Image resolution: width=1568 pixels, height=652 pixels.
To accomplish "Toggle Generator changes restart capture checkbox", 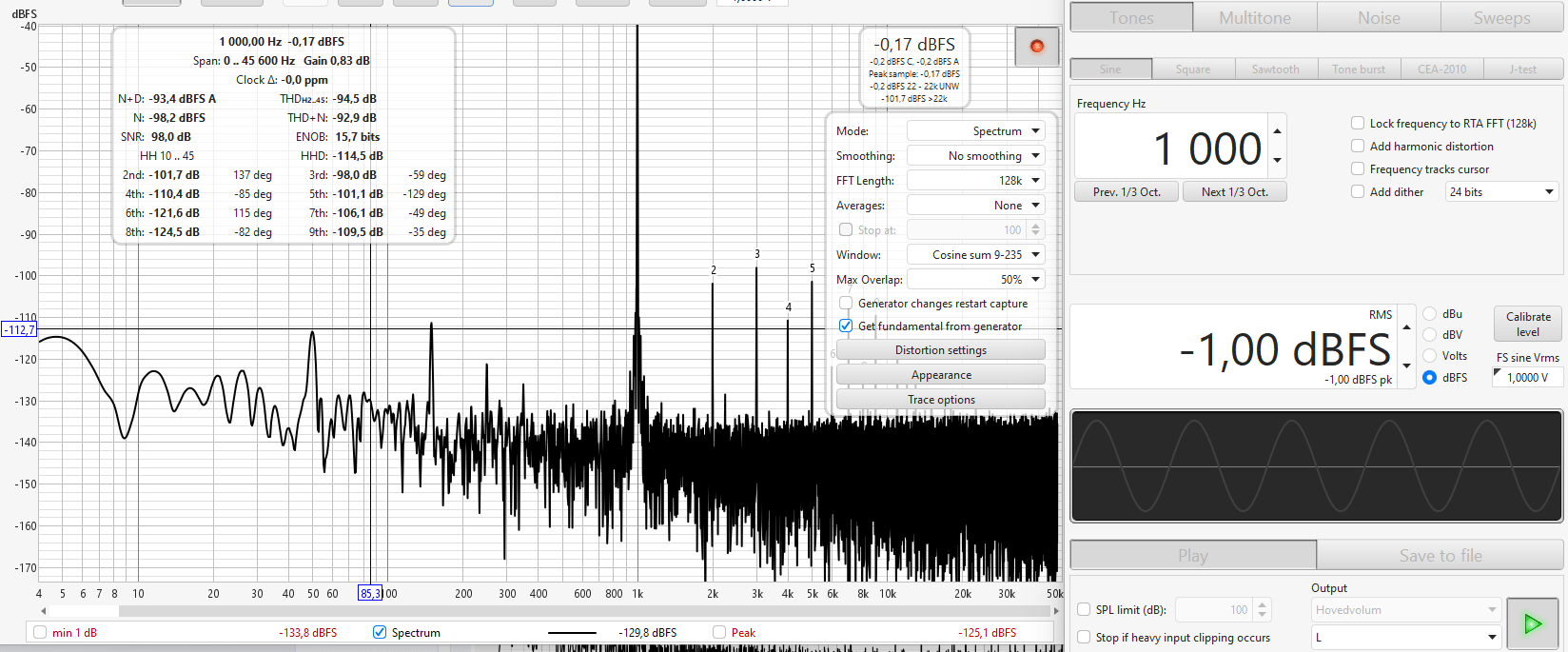I will tap(846, 303).
